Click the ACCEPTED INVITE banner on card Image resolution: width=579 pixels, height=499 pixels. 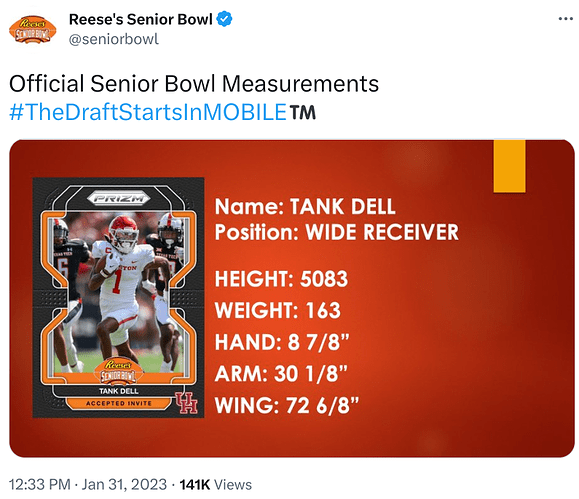[119, 403]
